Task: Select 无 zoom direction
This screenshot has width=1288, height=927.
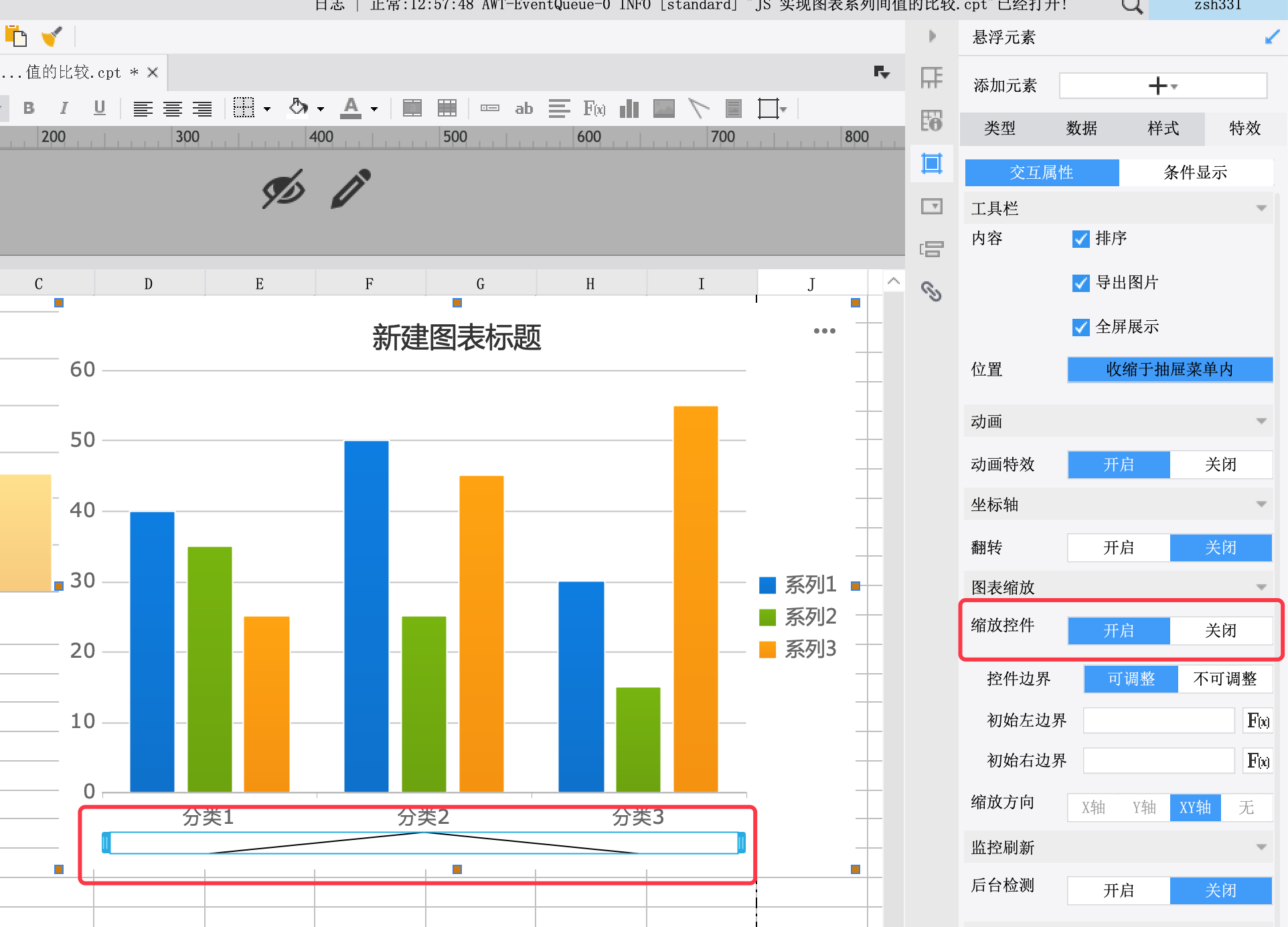Action: click(x=1246, y=807)
